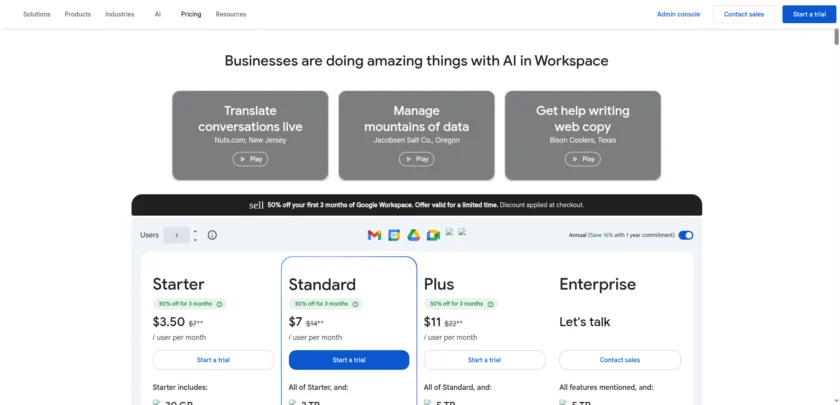
Task: Click the Let's talk text
Action: (x=584, y=322)
